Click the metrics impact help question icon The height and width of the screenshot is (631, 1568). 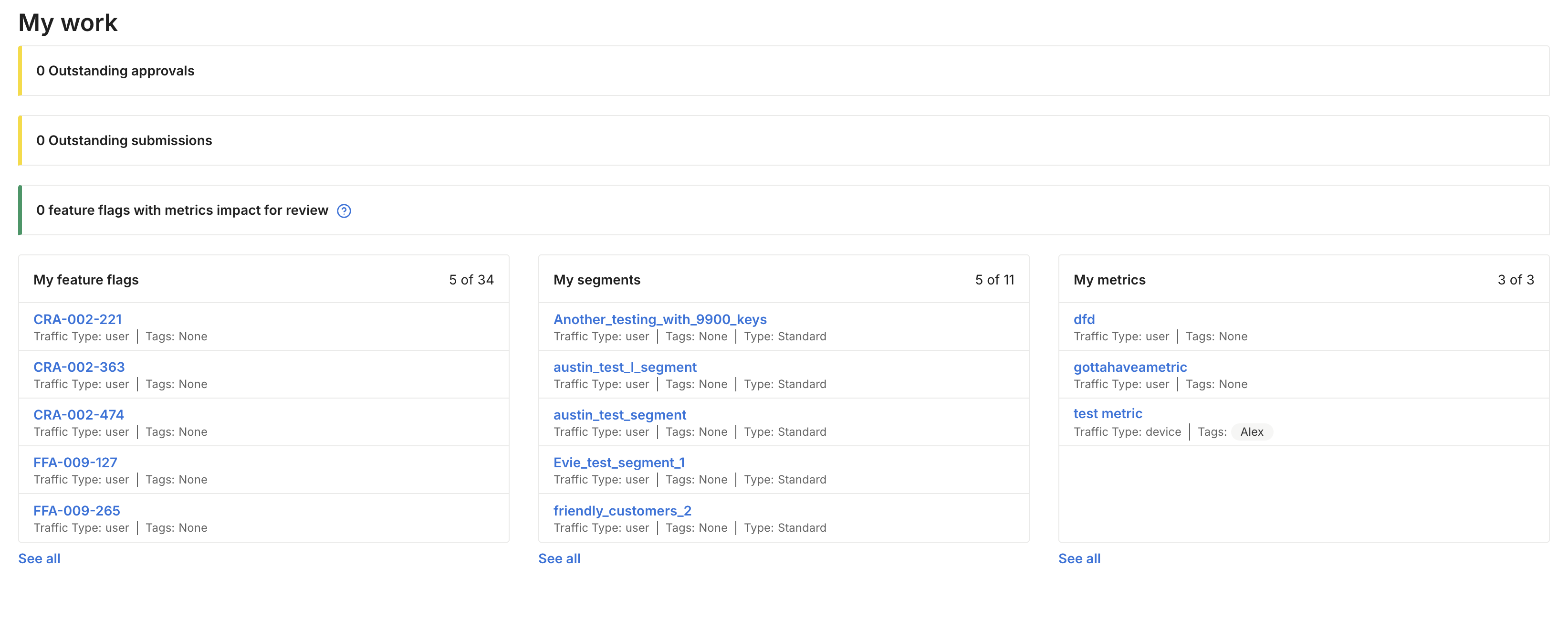tap(344, 211)
